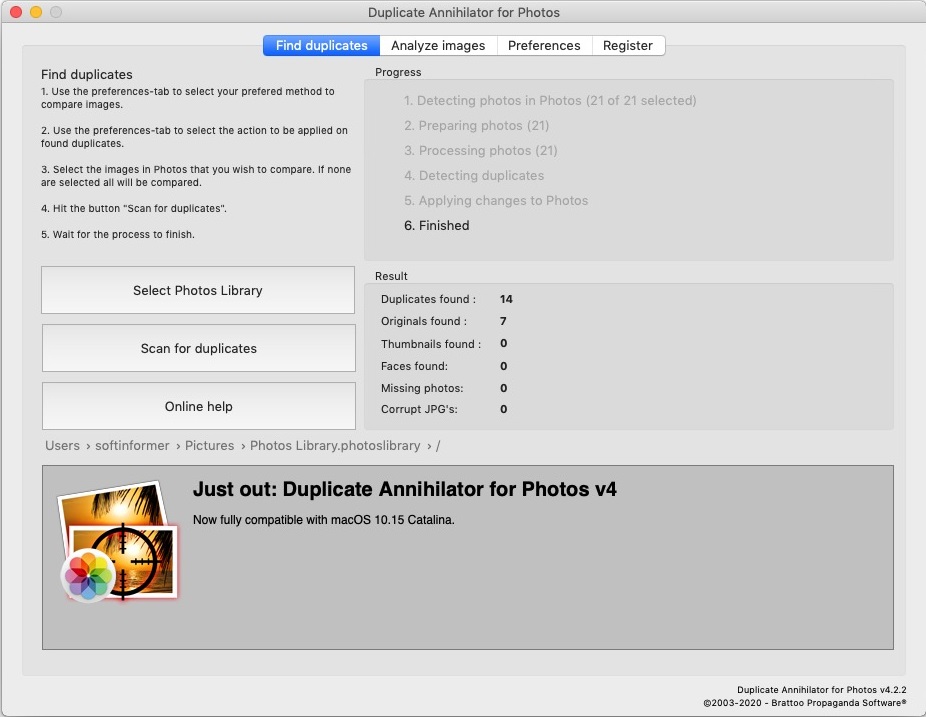Image resolution: width=926 pixels, height=717 pixels.
Task: Click the window title 'Duplicate Annihilator for Photos'
Action: tap(464, 12)
